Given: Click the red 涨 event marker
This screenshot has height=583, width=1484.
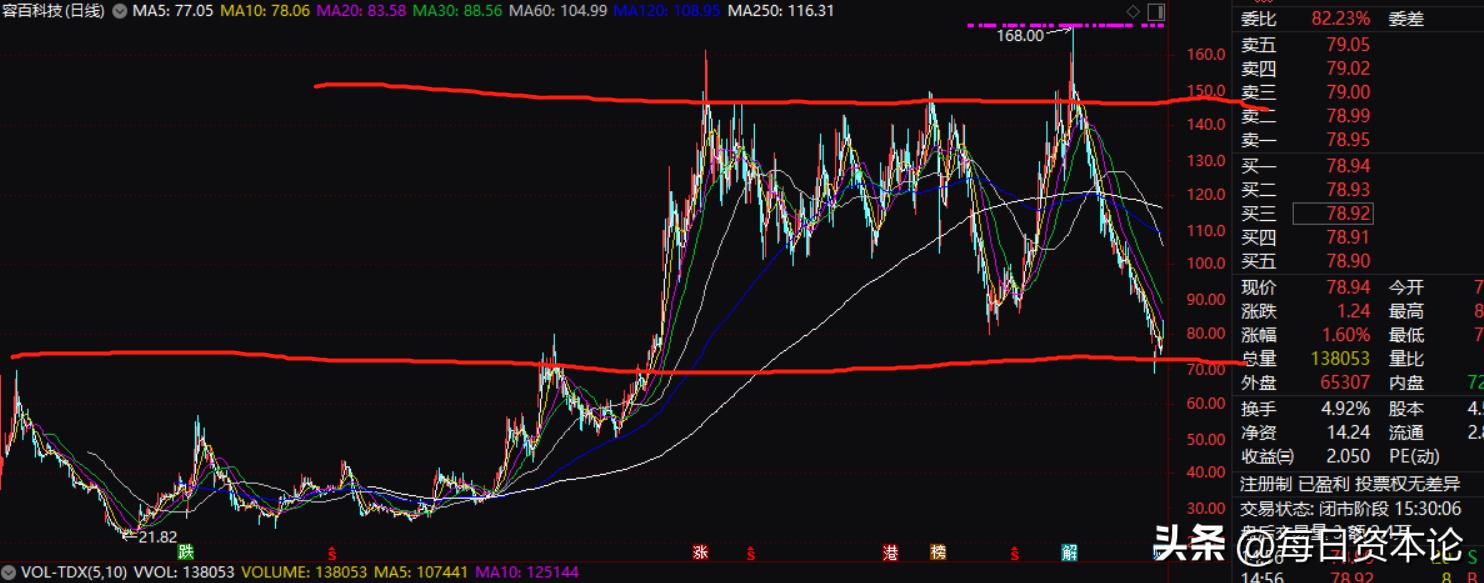Looking at the screenshot, I should 700,552.
